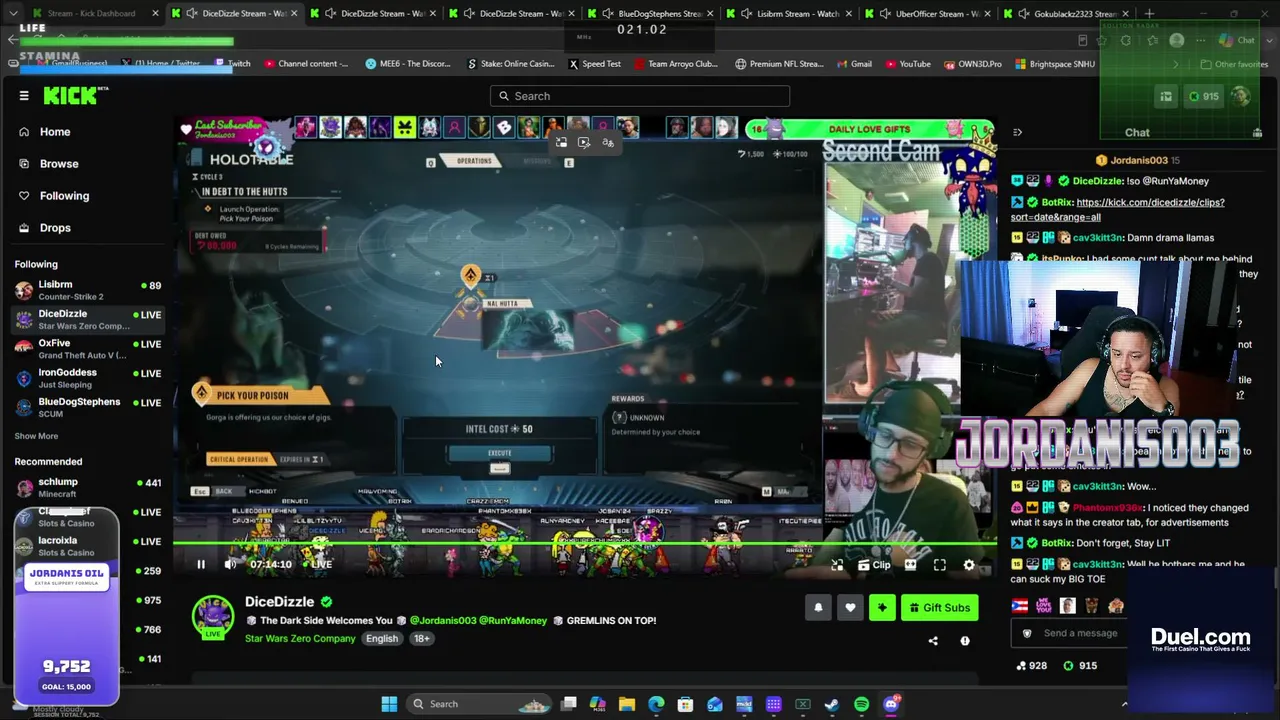The width and height of the screenshot is (1280, 720).
Task: Pause the stream video
Action: click(x=201, y=565)
